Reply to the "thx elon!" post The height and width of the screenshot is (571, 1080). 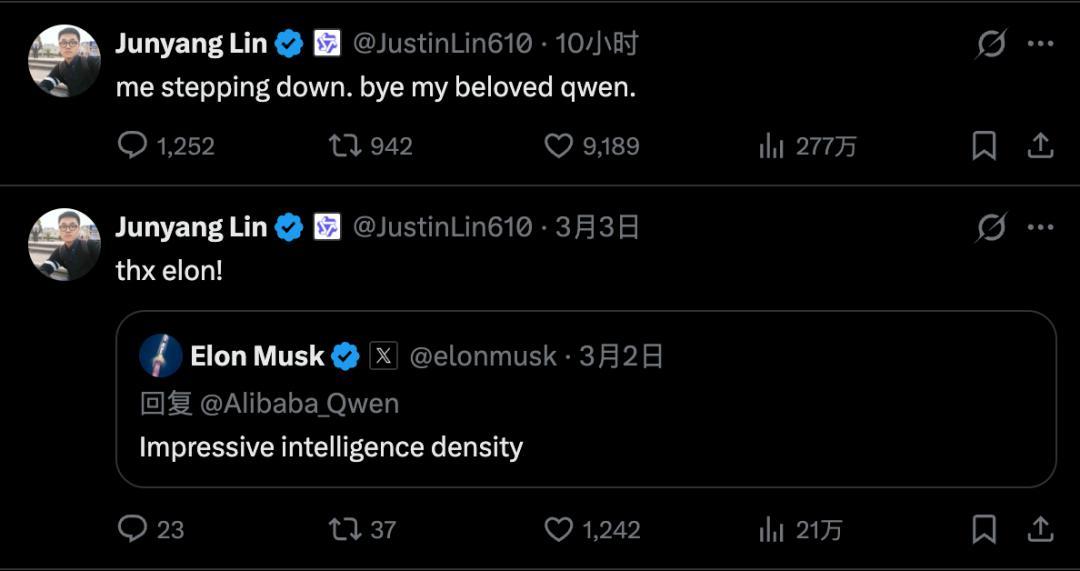133,528
